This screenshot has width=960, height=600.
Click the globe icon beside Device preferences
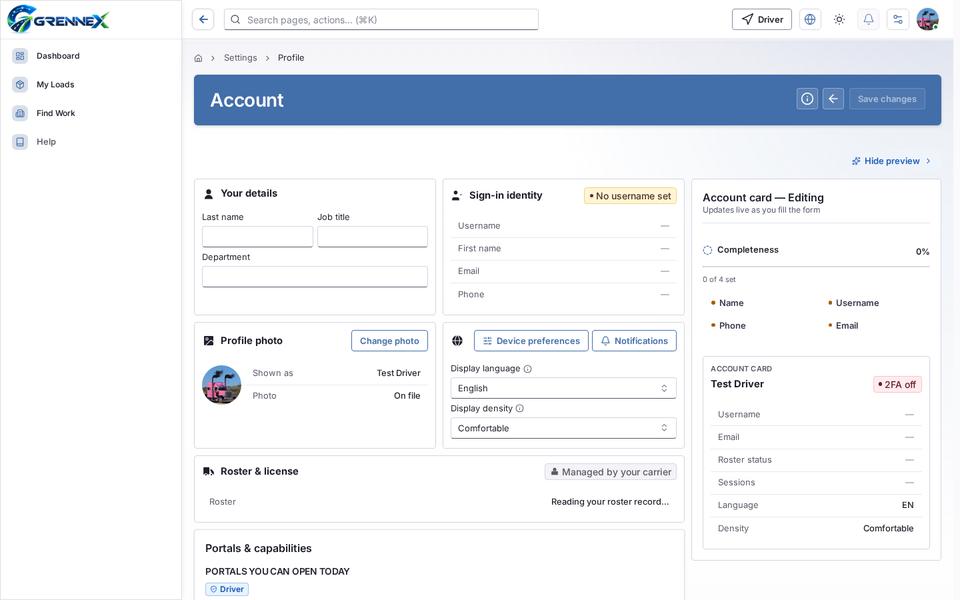click(457, 341)
